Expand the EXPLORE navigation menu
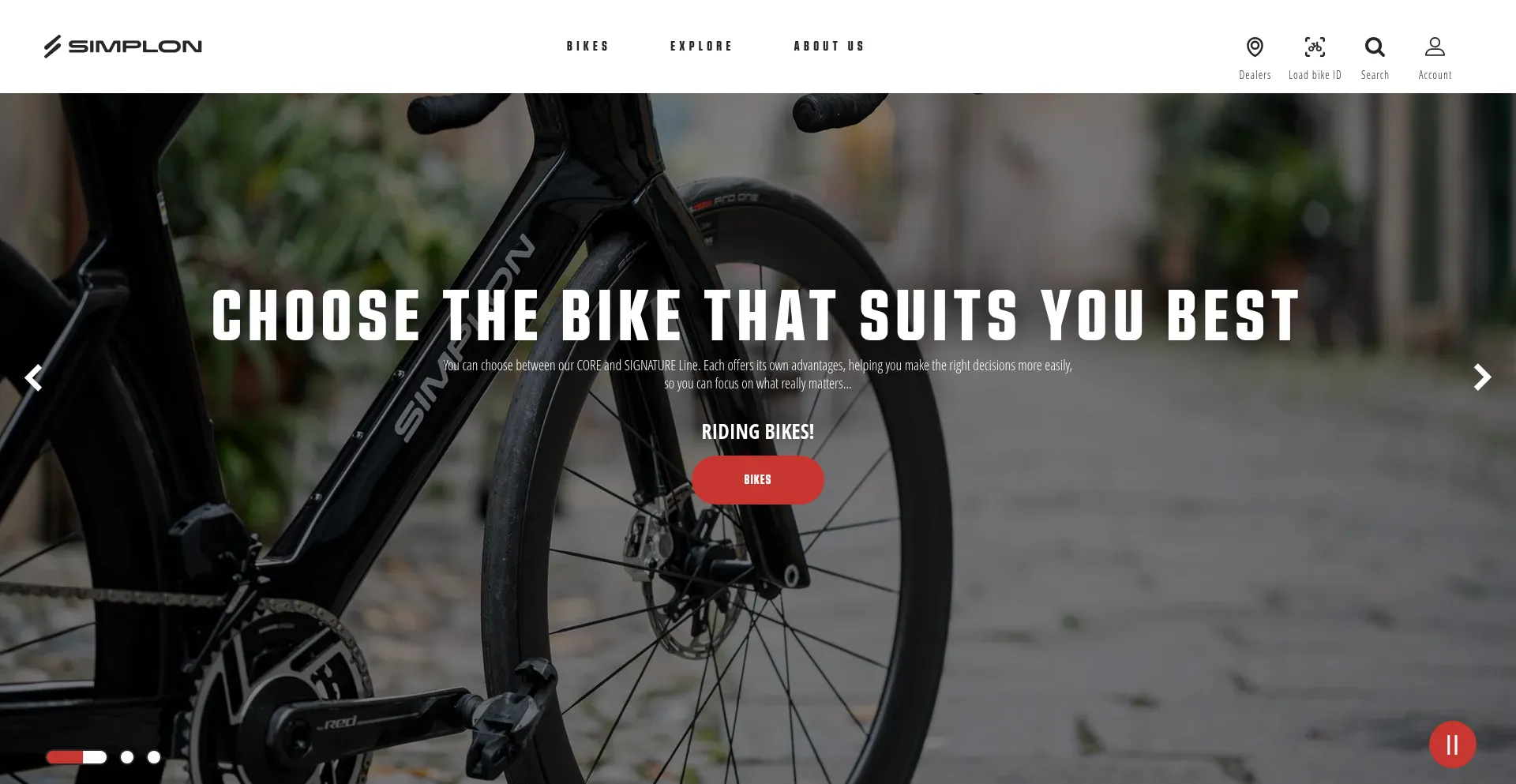Viewport: 1516px width, 784px height. pyautogui.click(x=702, y=47)
